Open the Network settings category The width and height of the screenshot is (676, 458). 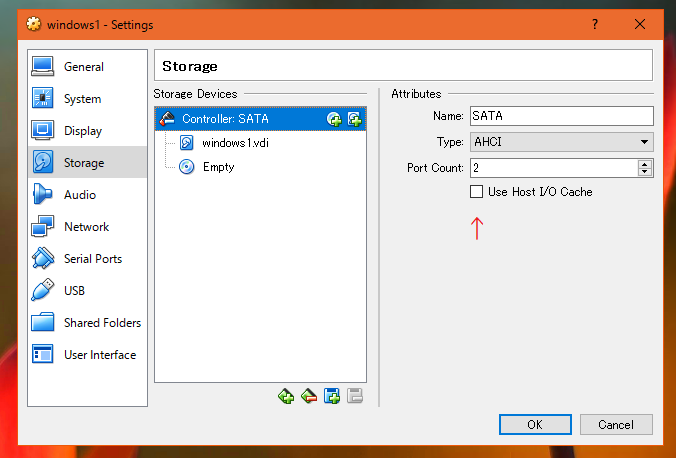tap(87, 226)
